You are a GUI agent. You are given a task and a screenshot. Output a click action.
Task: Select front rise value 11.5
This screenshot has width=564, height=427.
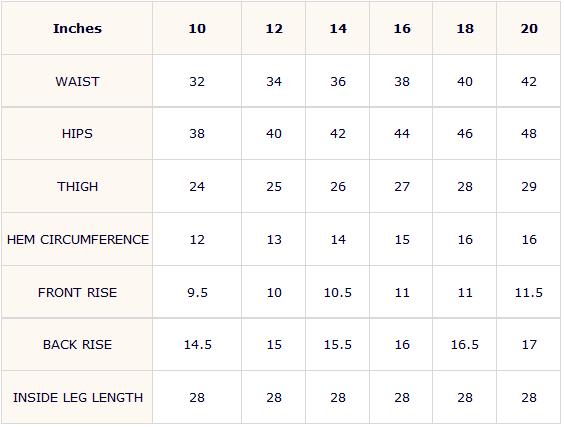tap(529, 292)
